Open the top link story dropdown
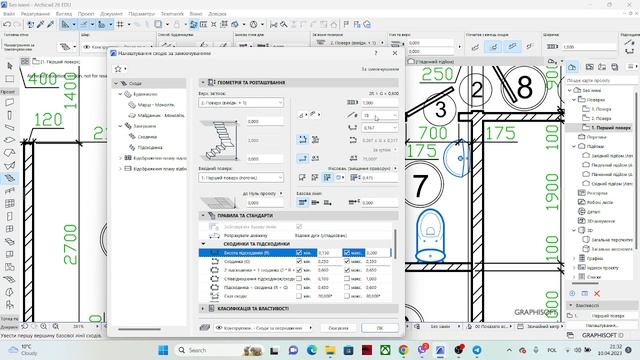 click(241, 103)
